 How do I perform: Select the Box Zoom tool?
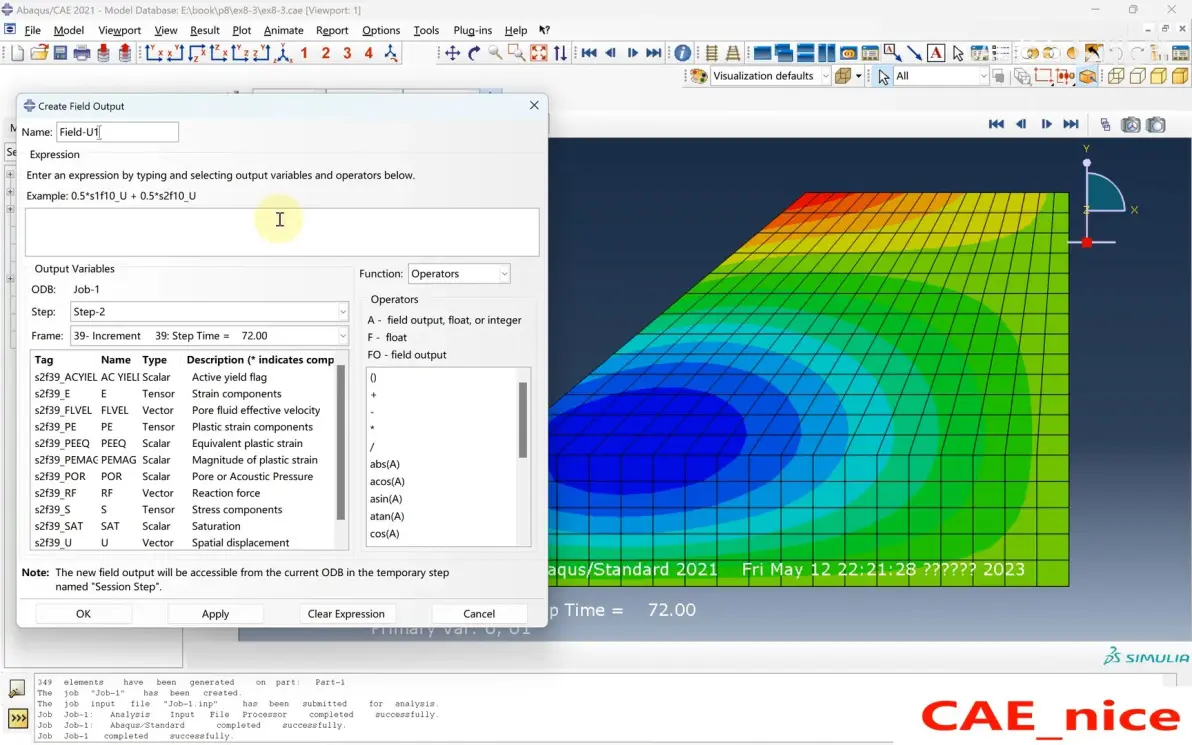pos(516,53)
